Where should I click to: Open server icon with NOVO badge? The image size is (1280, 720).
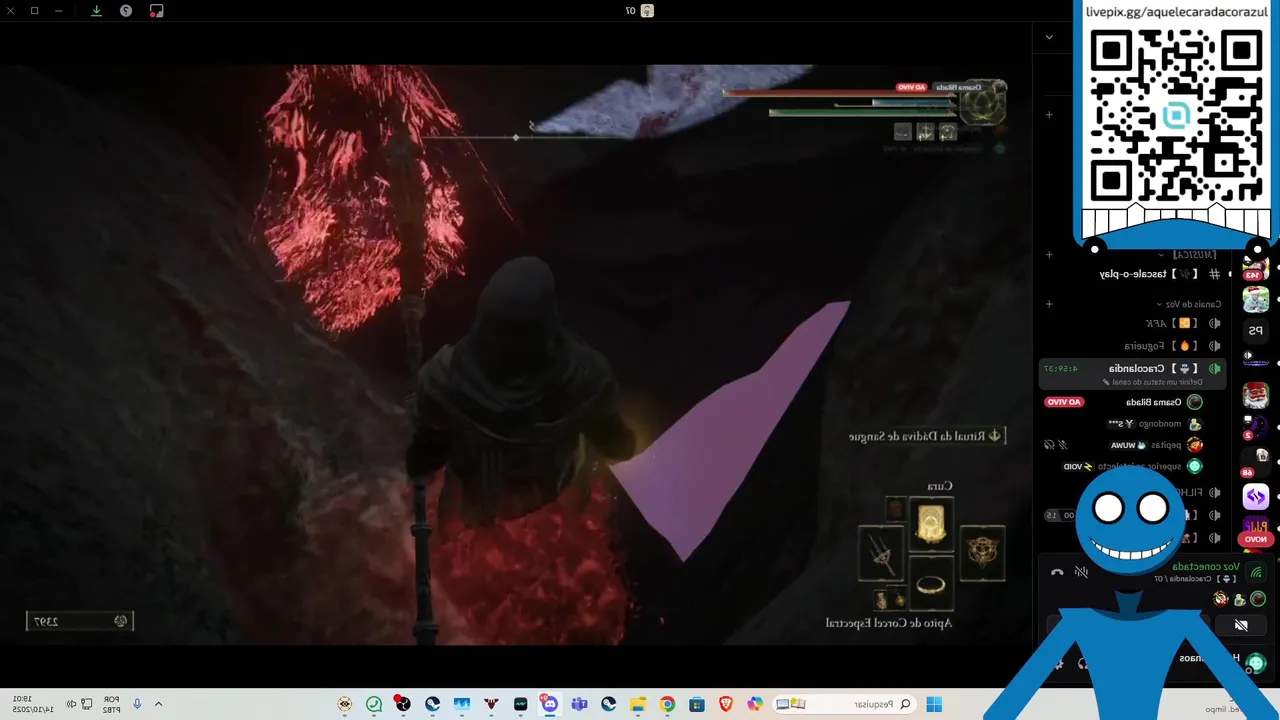(x=1256, y=530)
